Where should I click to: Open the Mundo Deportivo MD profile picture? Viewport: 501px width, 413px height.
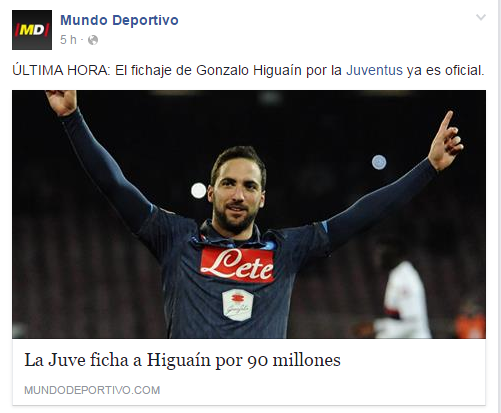pyautogui.click(x=32, y=30)
